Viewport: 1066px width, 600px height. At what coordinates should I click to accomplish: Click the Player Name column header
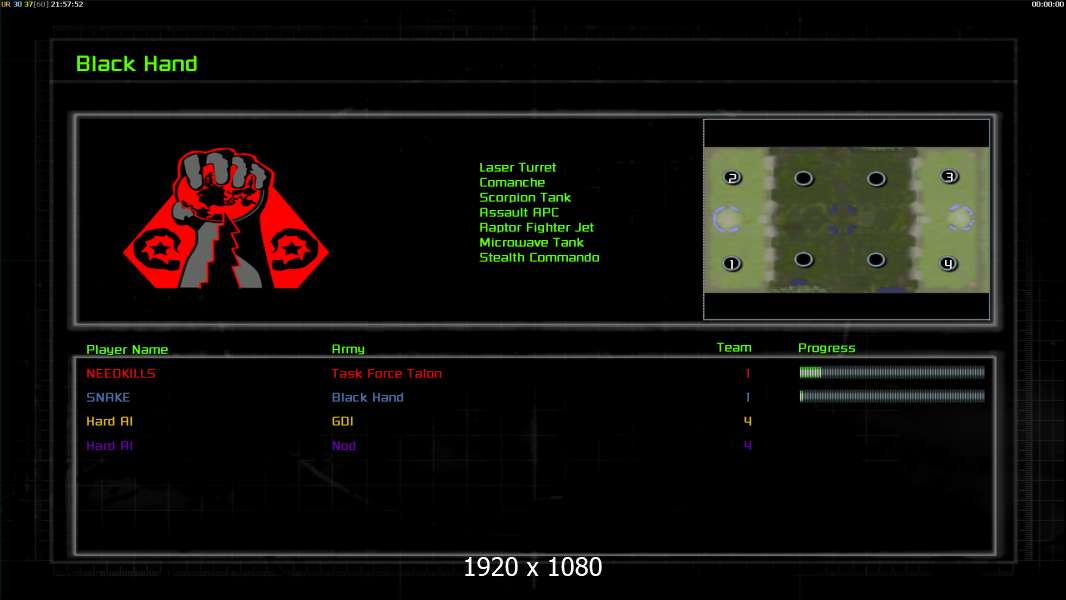[x=127, y=349]
